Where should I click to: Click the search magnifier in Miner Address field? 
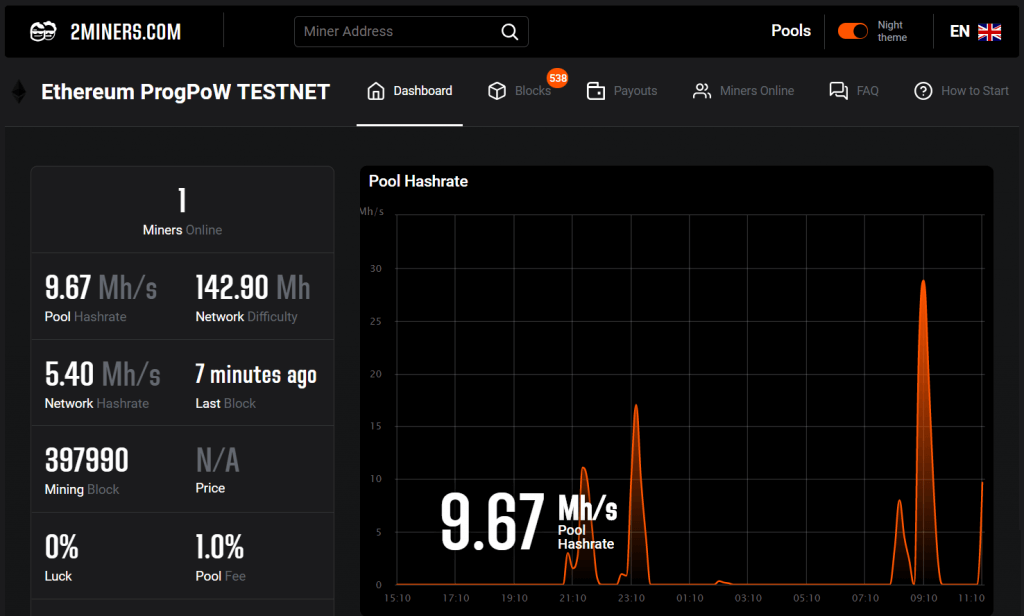(x=509, y=31)
